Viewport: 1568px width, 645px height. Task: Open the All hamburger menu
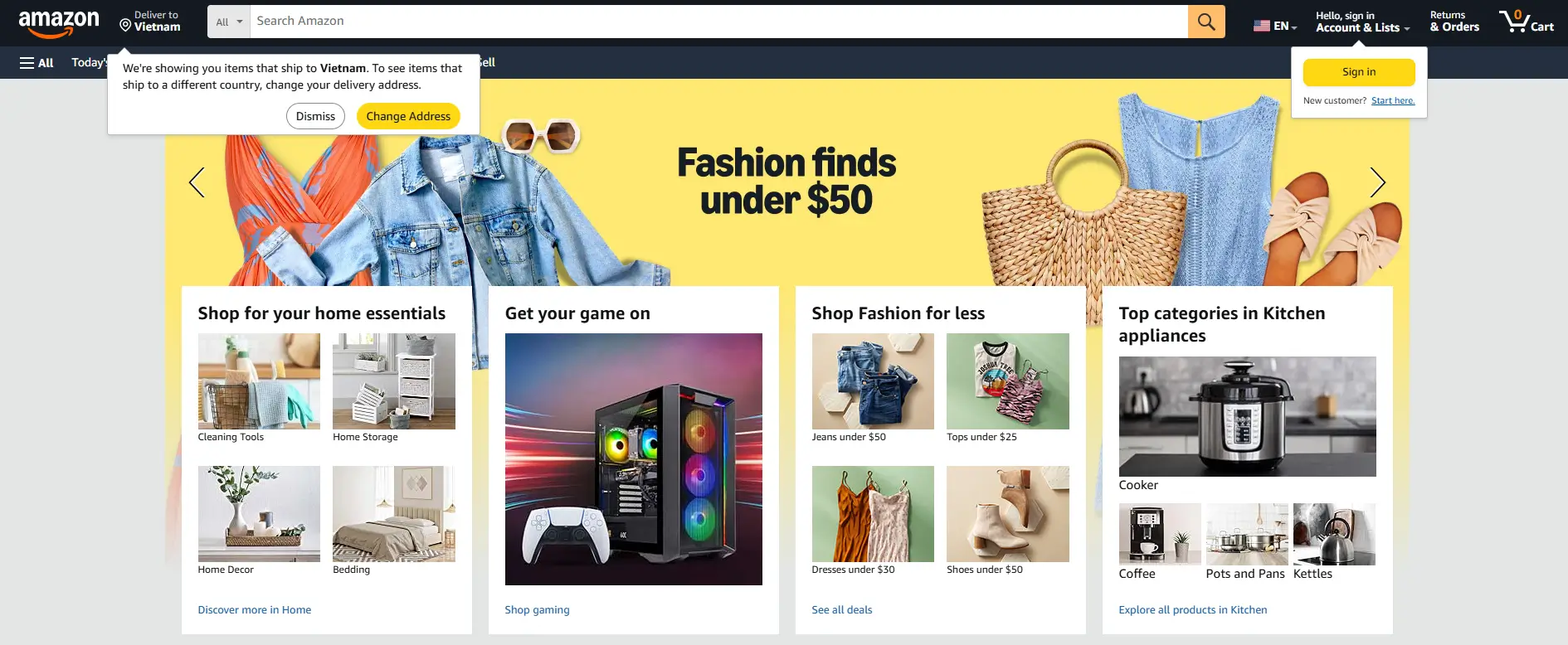pos(37,62)
